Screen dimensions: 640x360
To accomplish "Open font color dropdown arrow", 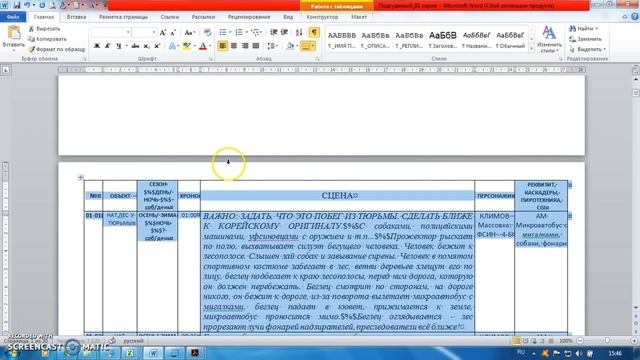I will (x=210, y=46).
